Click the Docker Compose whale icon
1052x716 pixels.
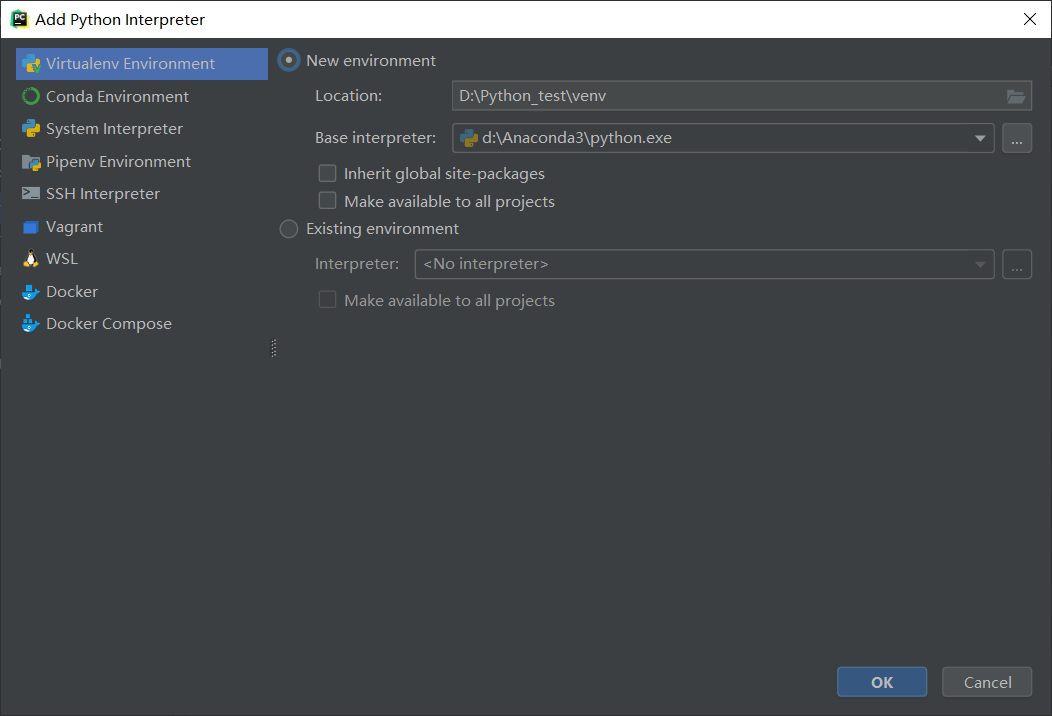point(31,323)
